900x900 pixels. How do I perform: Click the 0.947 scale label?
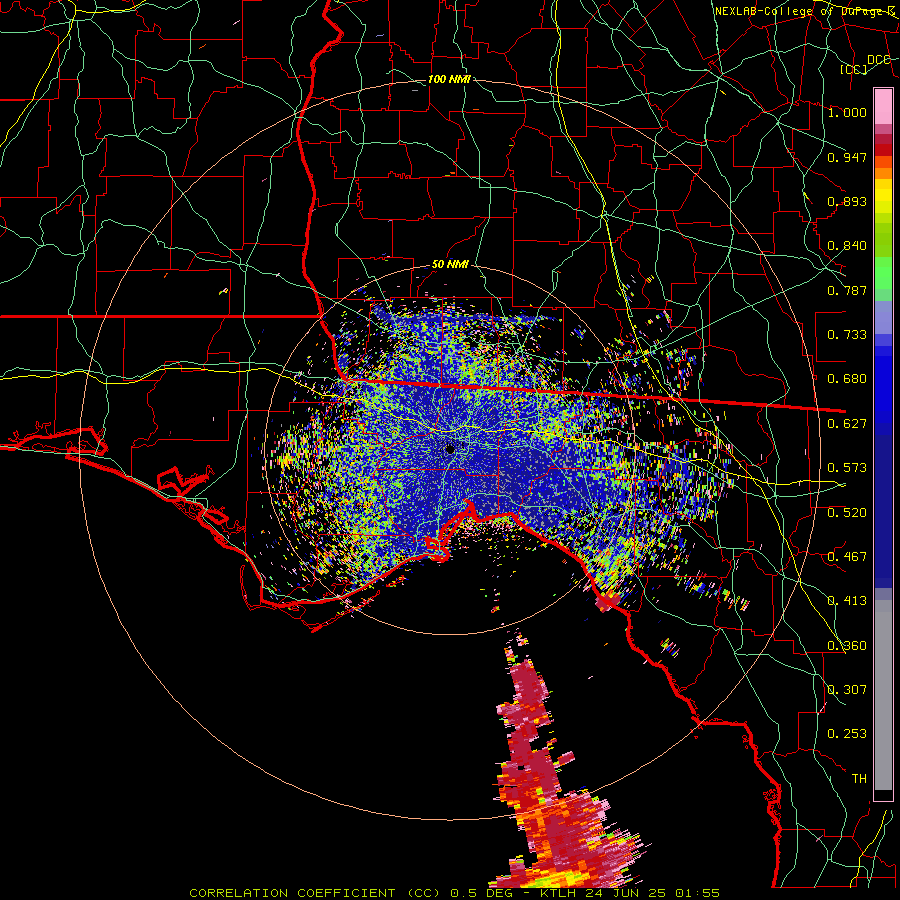click(847, 157)
